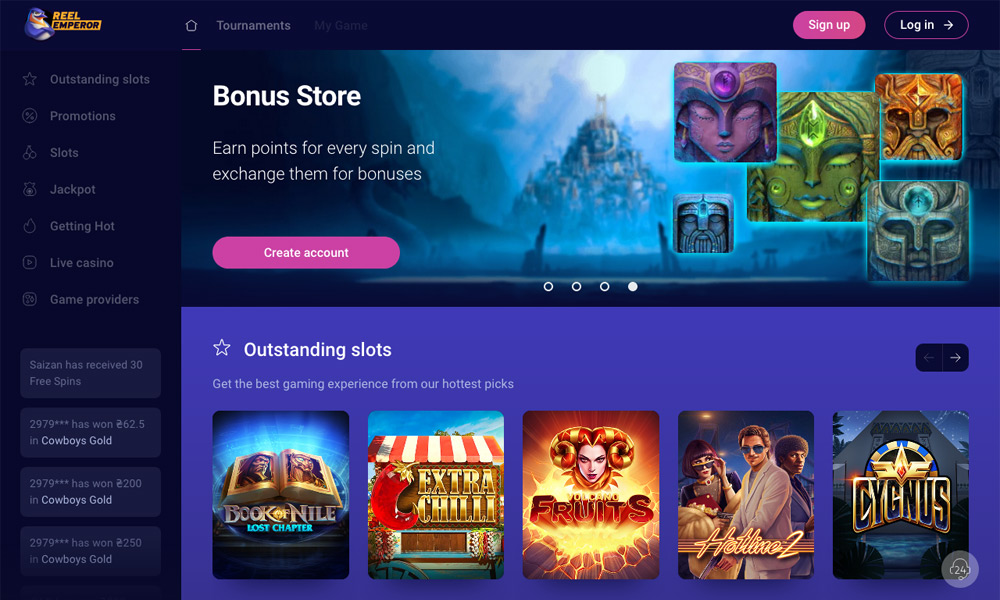Open the Extra Chilli game thumbnail
Image resolution: width=1000 pixels, height=600 pixels.
tap(436, 495)
